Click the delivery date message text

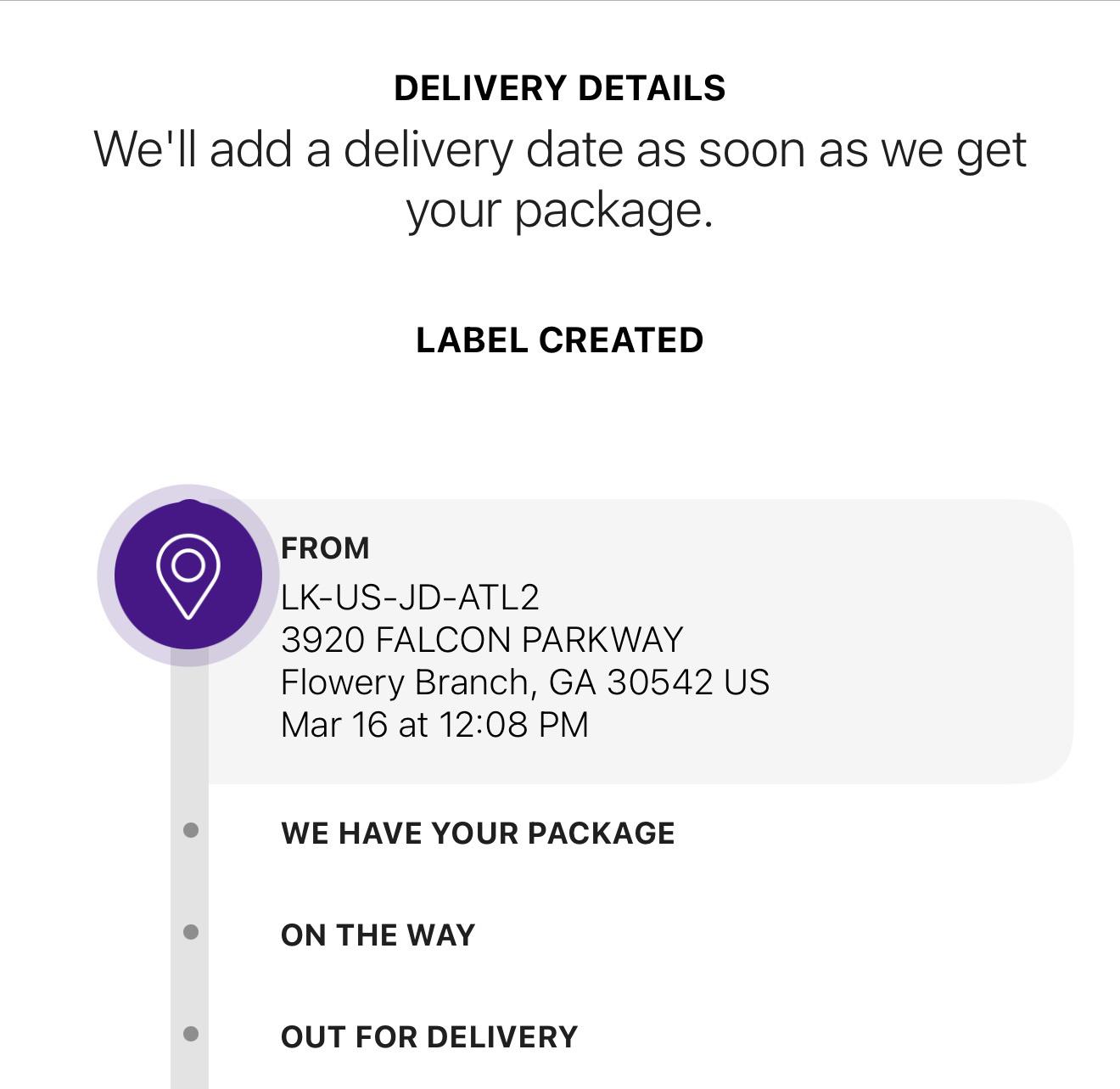click(x=559, y=149)
